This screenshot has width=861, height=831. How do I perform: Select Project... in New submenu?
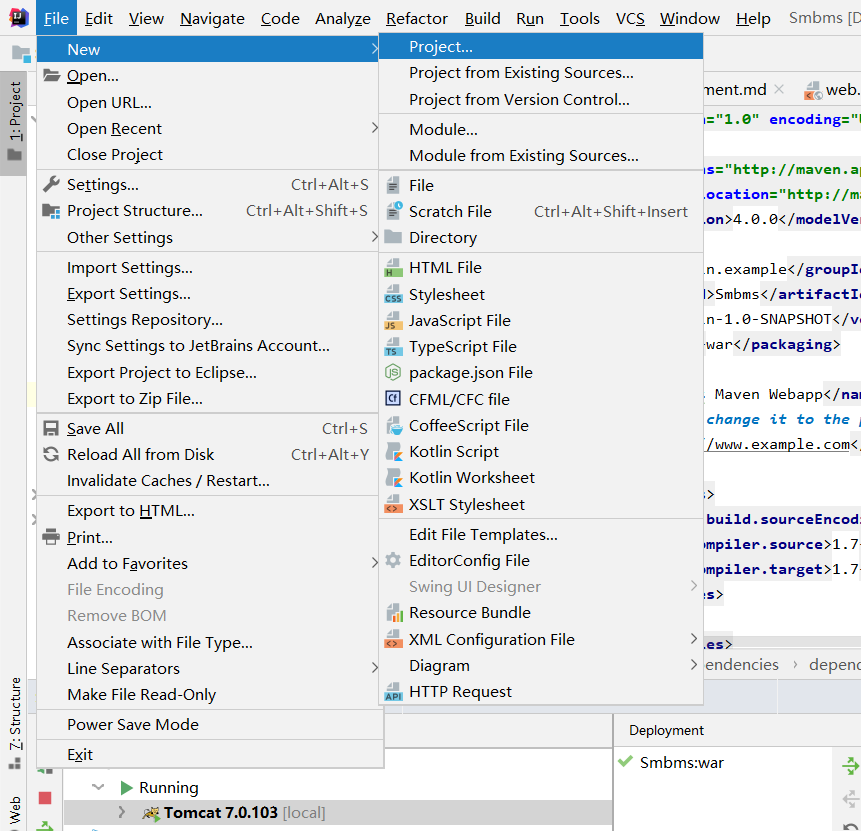(x=541, y=46)
